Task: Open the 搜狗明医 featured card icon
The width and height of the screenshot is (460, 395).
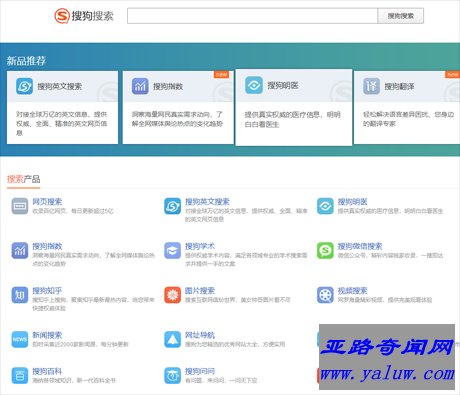Action: pyautogui.click(x=254, y=85)
